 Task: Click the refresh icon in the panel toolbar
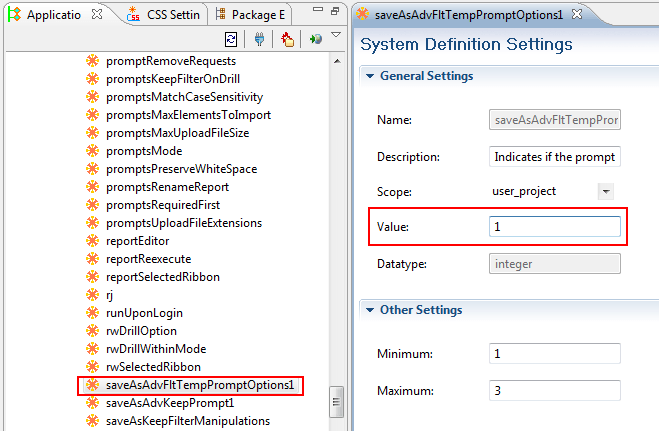[231, 39]
